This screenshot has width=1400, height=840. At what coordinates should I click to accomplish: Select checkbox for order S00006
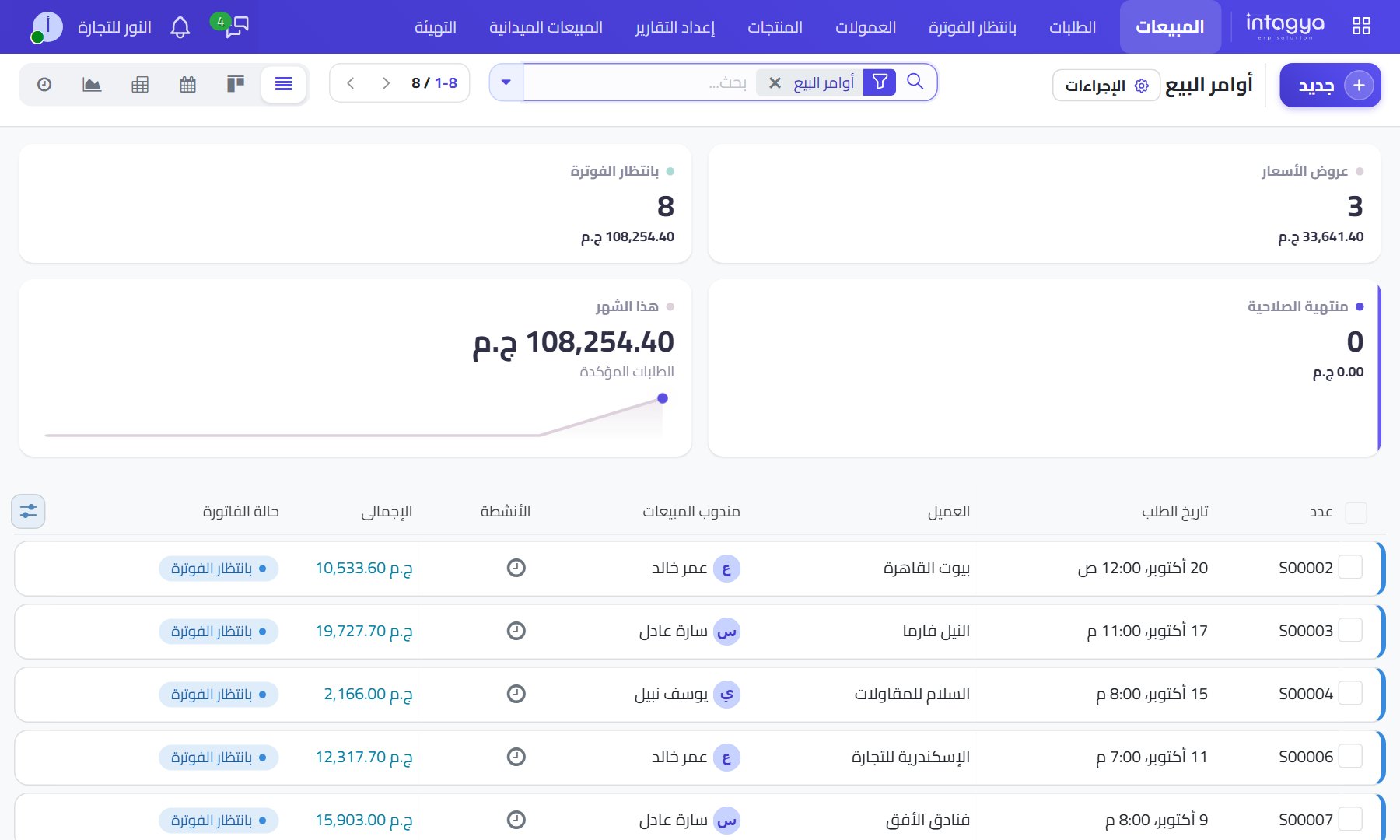pyautogui.click(x=1351, y=757)
